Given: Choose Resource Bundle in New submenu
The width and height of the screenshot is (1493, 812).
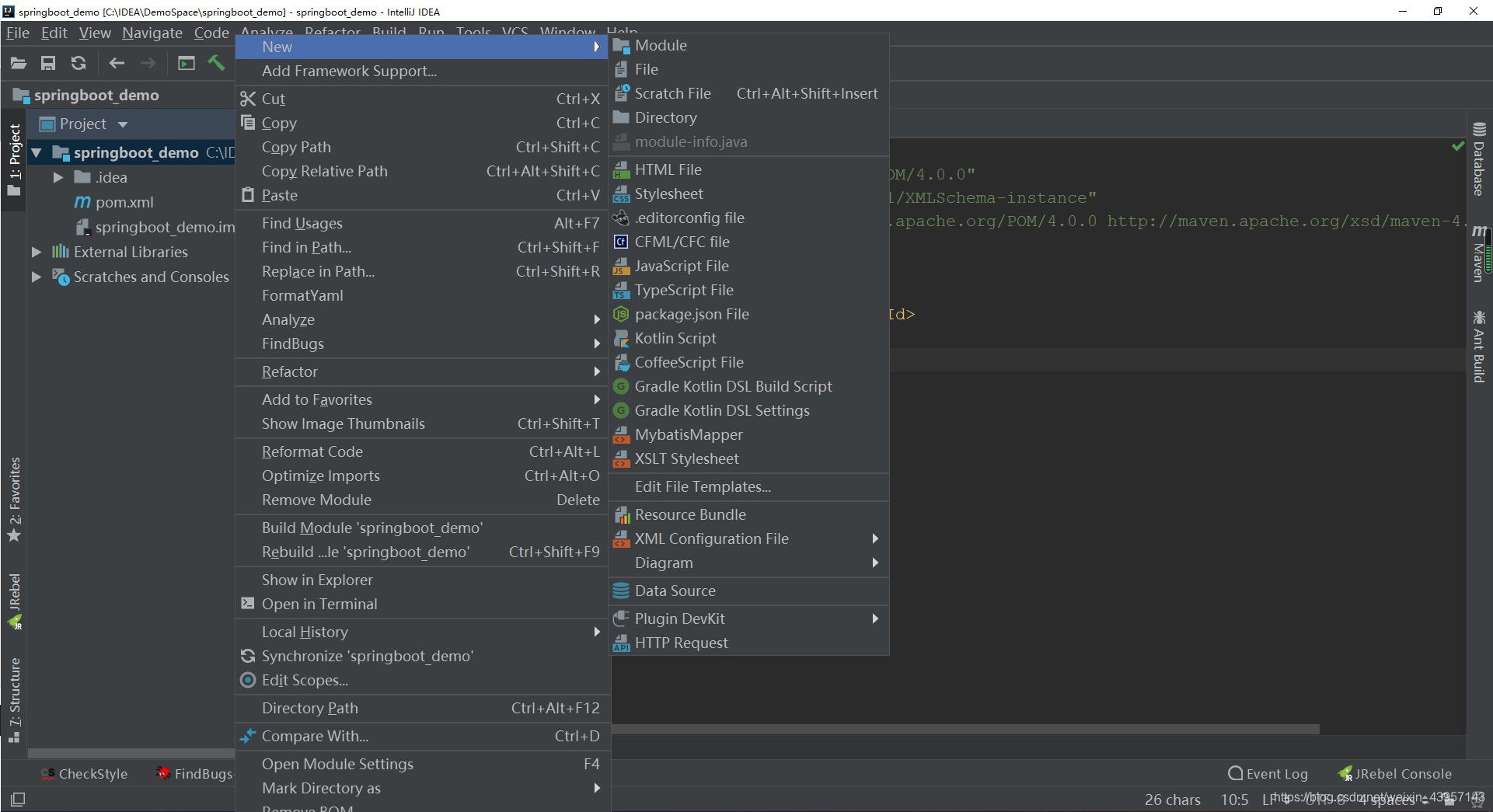Looking at the screenshot, I should [748, 515].
